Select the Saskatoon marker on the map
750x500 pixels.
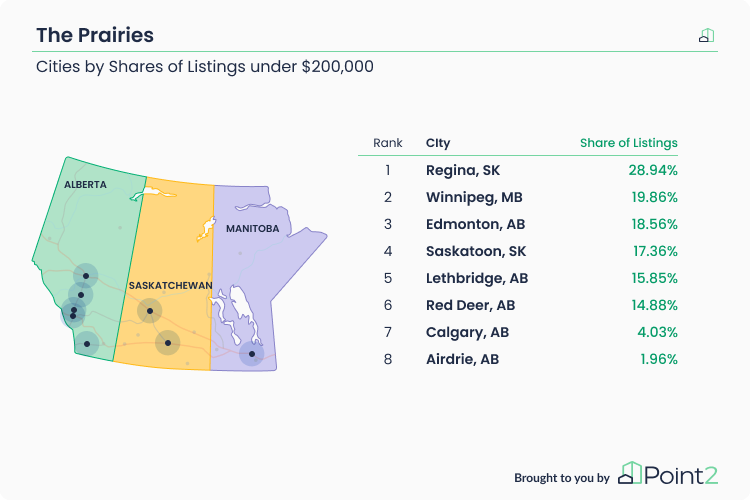[x=150, y=311]
